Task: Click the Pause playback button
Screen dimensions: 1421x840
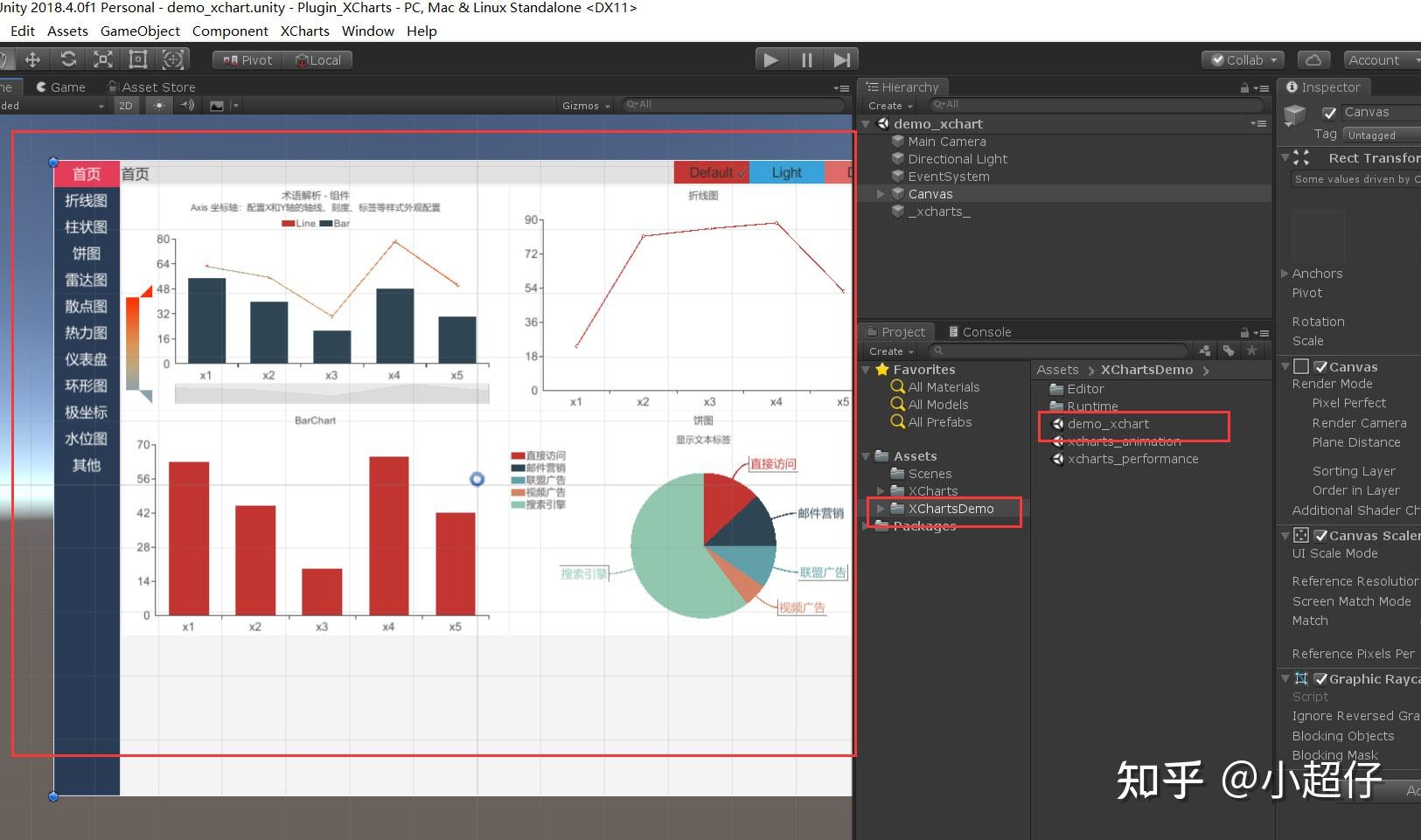Action: (x=806, y=59)
